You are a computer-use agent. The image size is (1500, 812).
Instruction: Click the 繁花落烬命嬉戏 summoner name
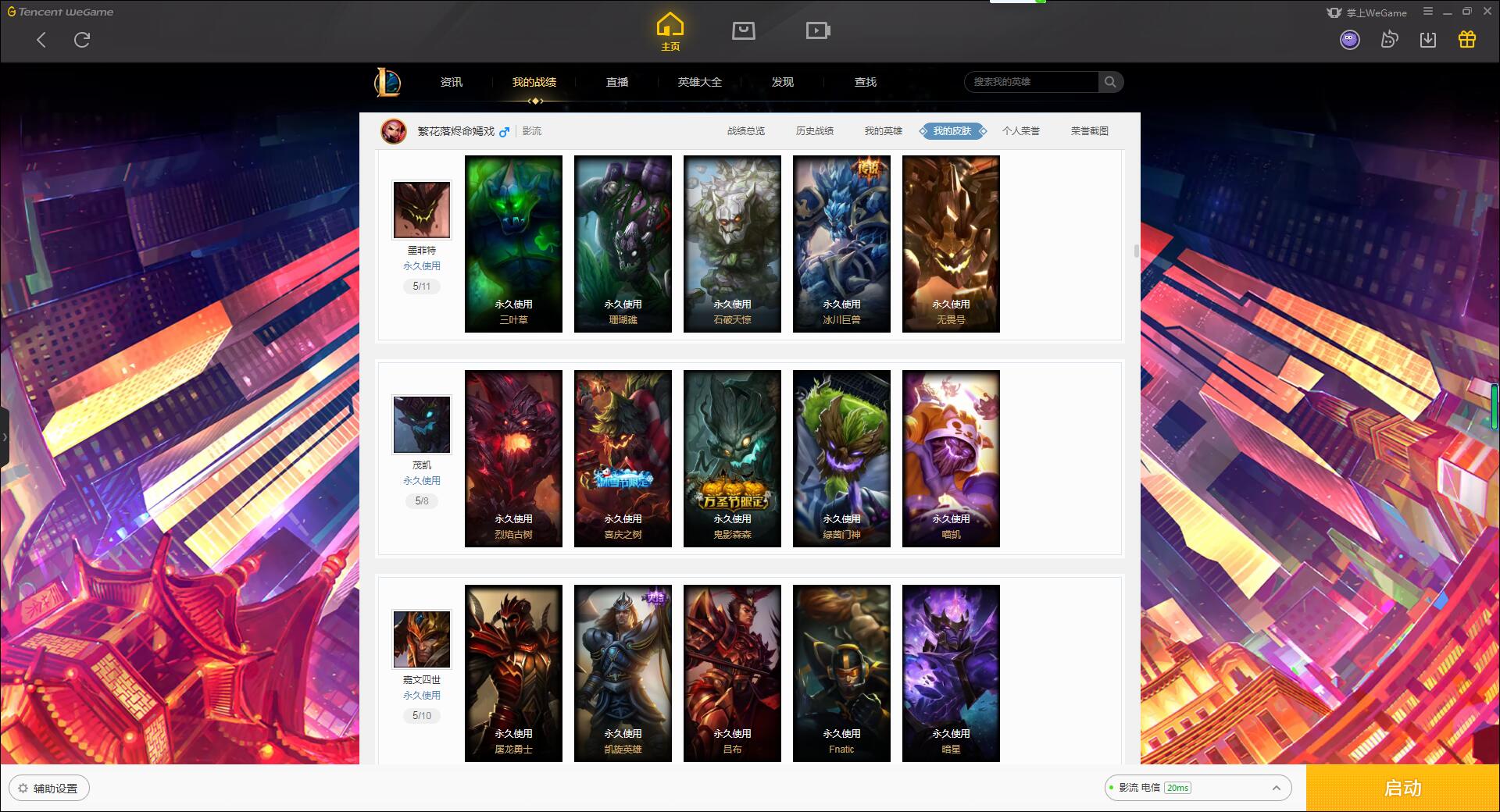(455, 131)
